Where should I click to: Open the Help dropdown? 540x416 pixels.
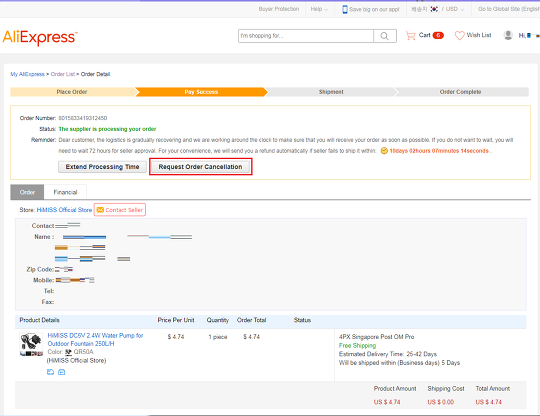pyautogui.click(x=319, y=9)
